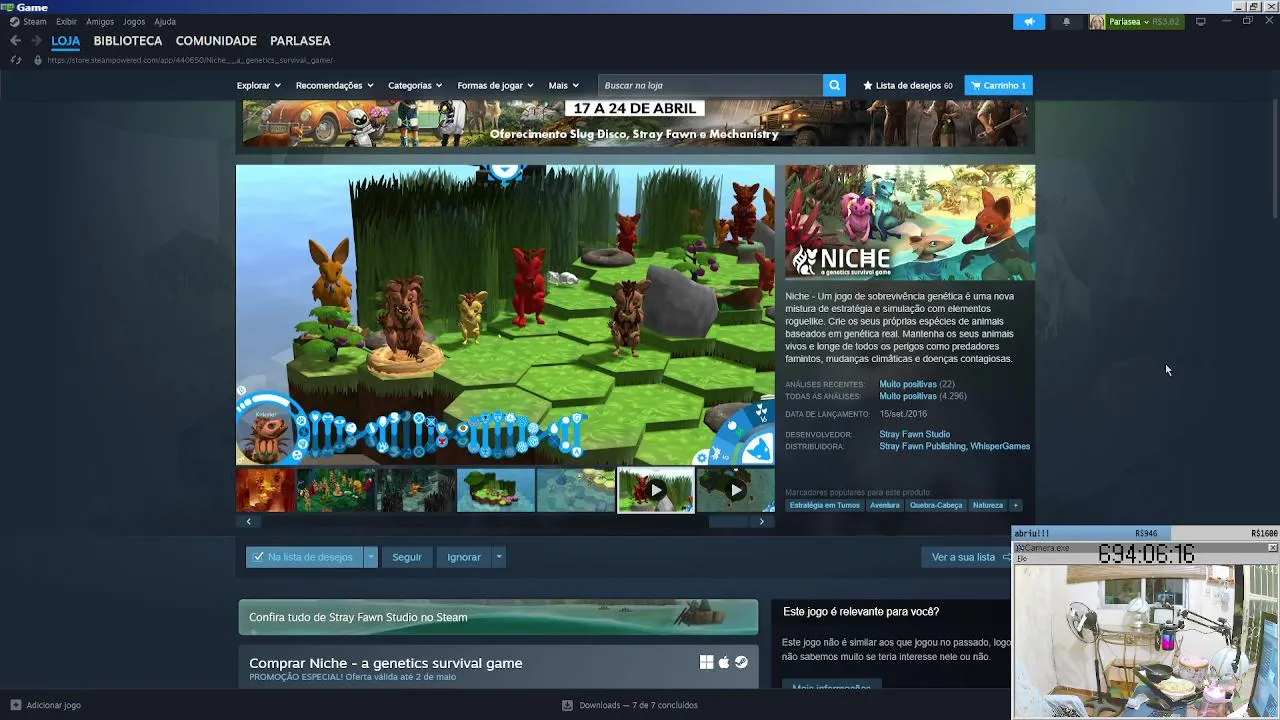This screenshot has height=720, width=1280.
Task: Open Stray Fawn Studio developer link
Action: click(914, 434)
